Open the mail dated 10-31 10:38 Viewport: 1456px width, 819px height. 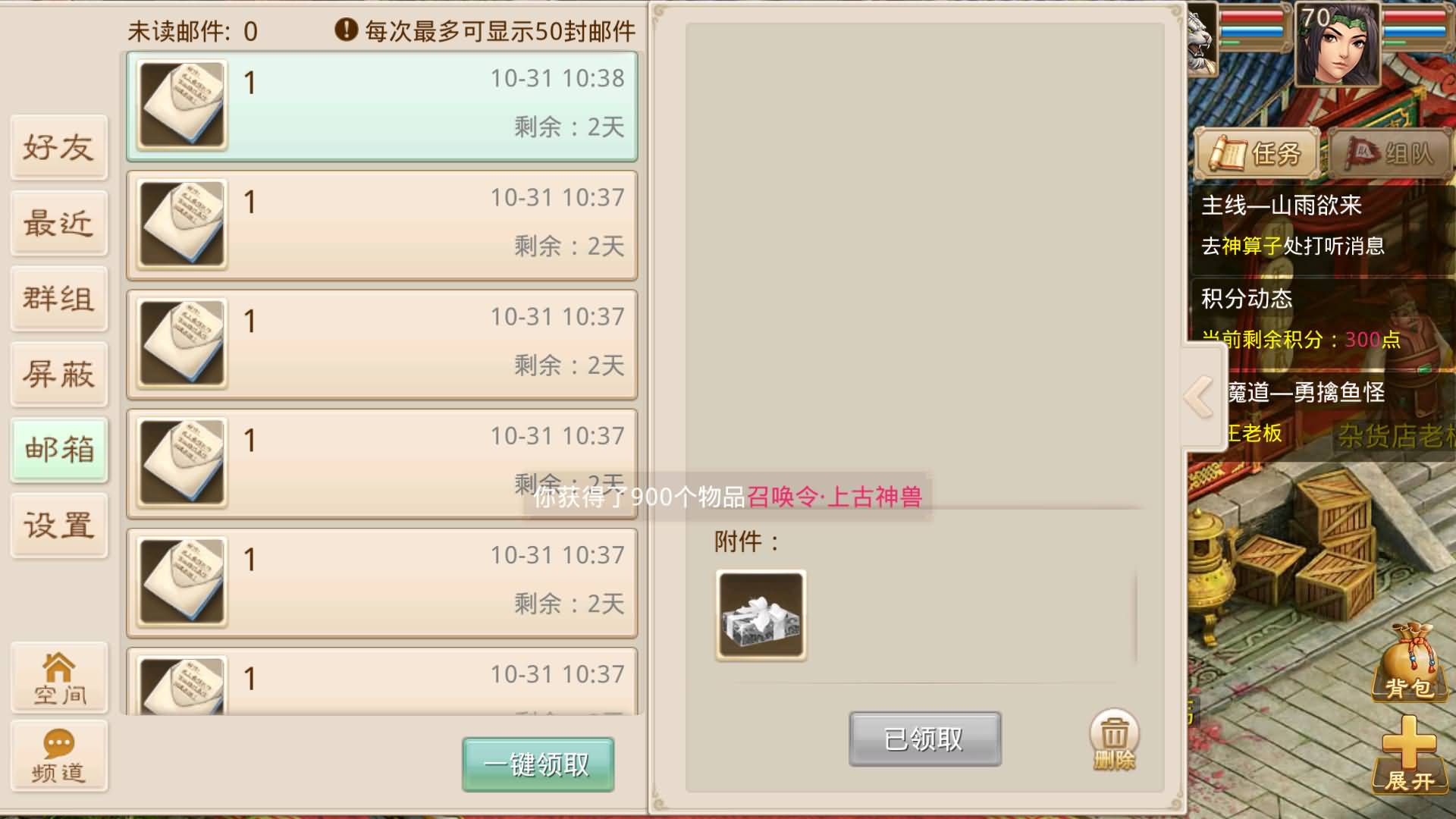click(381, 106)
